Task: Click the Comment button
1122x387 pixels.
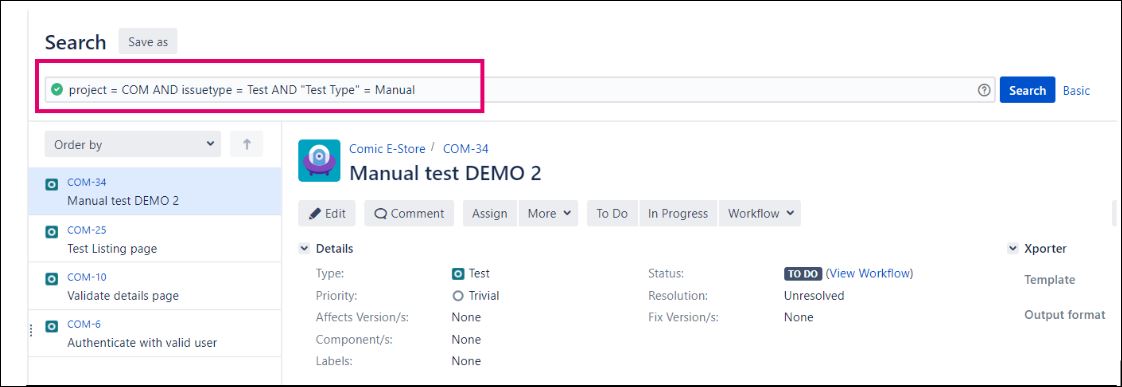Action: click(409, 213)
